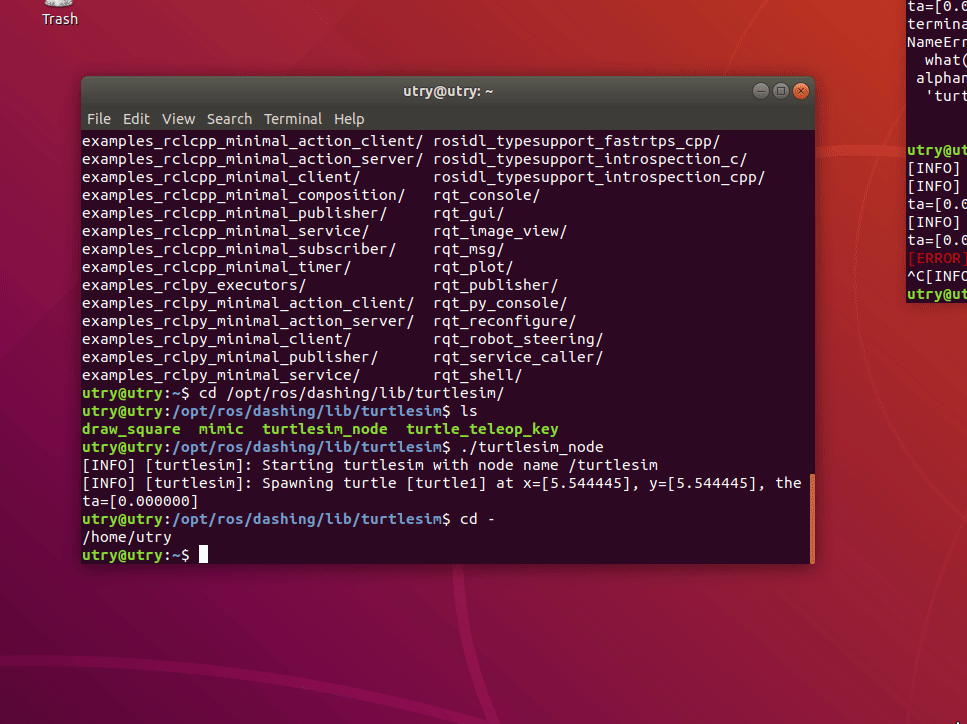
Task: Open the Edit menu
Action: point(136,119)
